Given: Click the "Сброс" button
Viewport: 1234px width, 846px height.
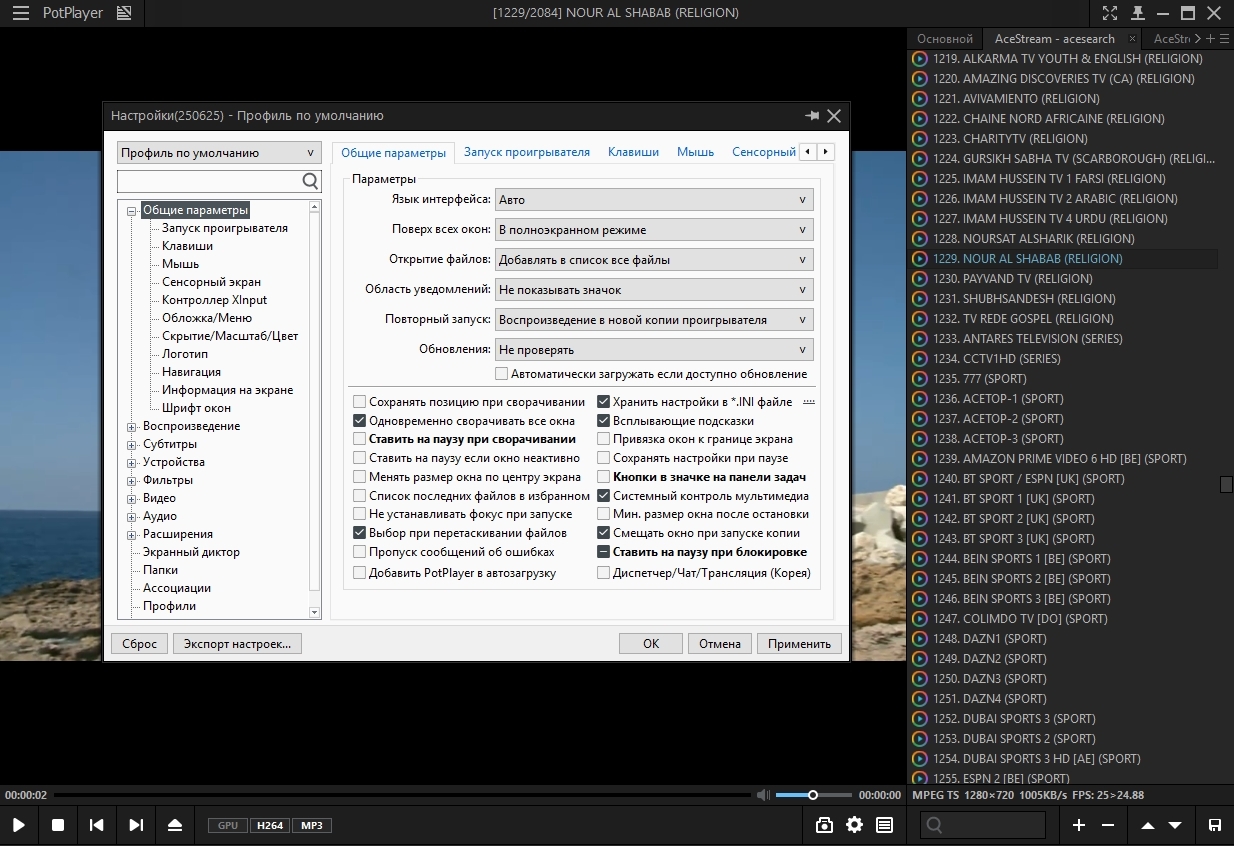Looking at the screenshot, I should (139, 643).
